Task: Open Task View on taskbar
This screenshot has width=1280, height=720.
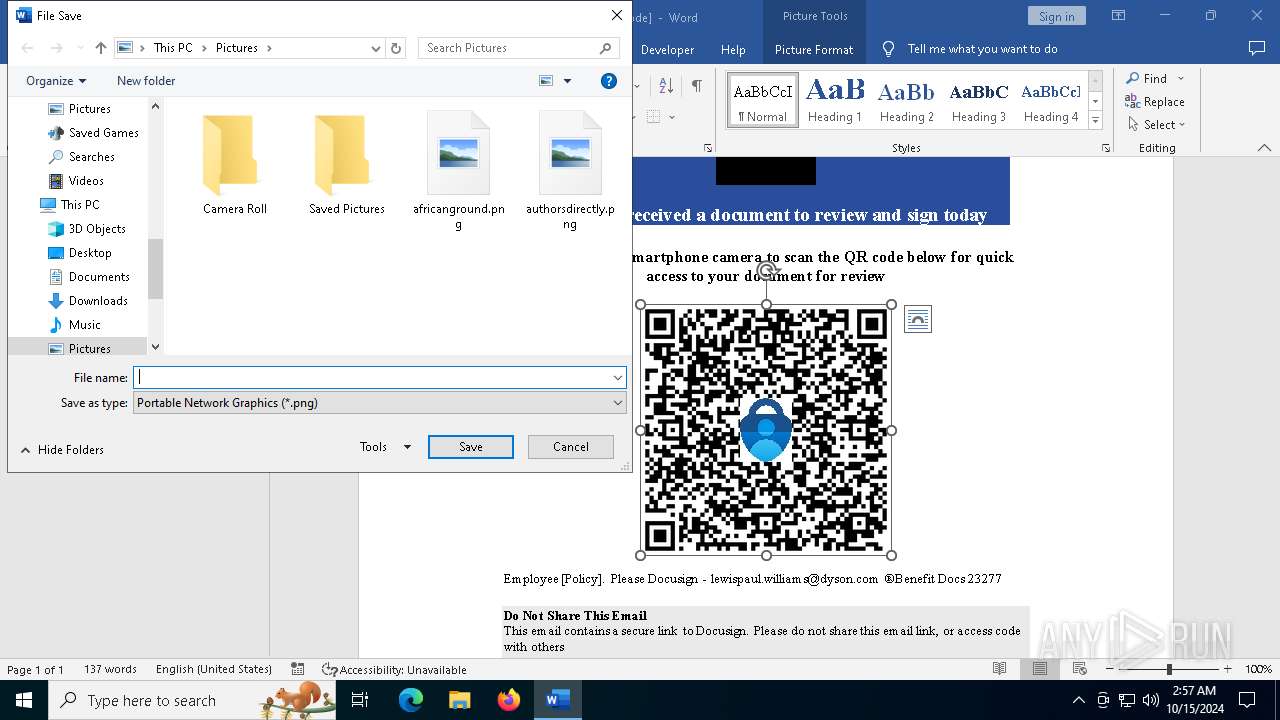Action: [x=360, y=700]
